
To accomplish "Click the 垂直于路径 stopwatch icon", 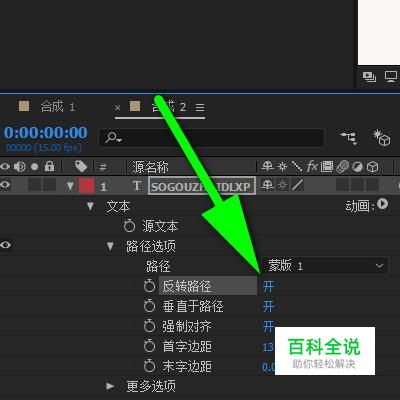I will (x=149, y=306).
